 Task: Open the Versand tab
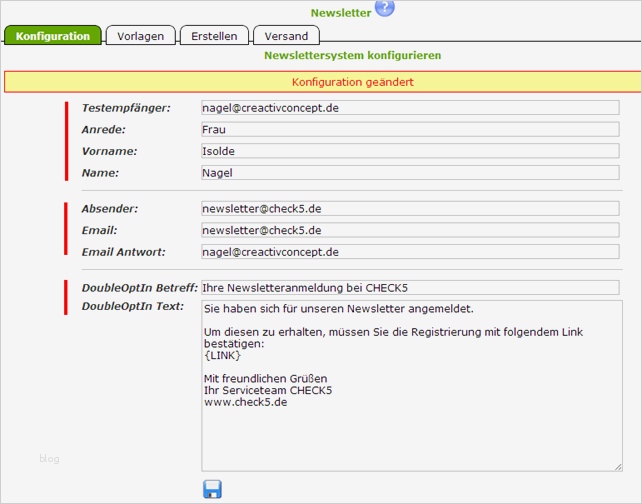click(286, 36)
